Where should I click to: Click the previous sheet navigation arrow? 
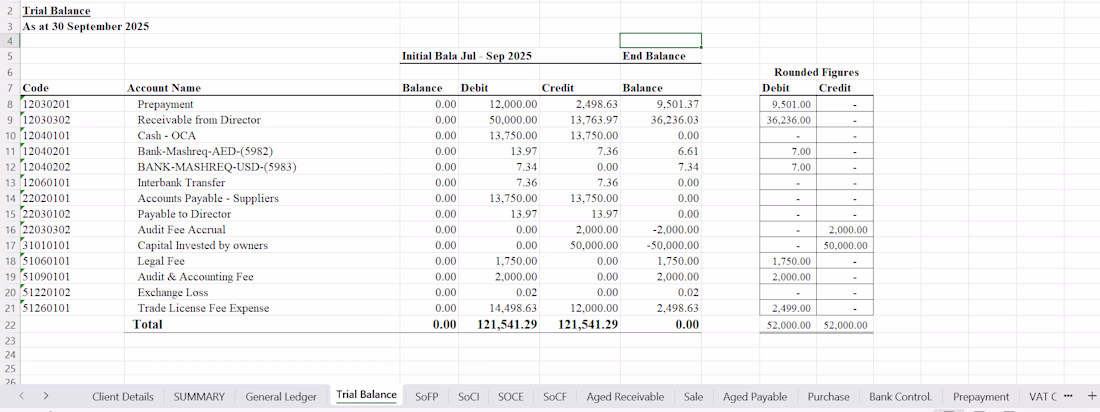(x=22, y=396)
